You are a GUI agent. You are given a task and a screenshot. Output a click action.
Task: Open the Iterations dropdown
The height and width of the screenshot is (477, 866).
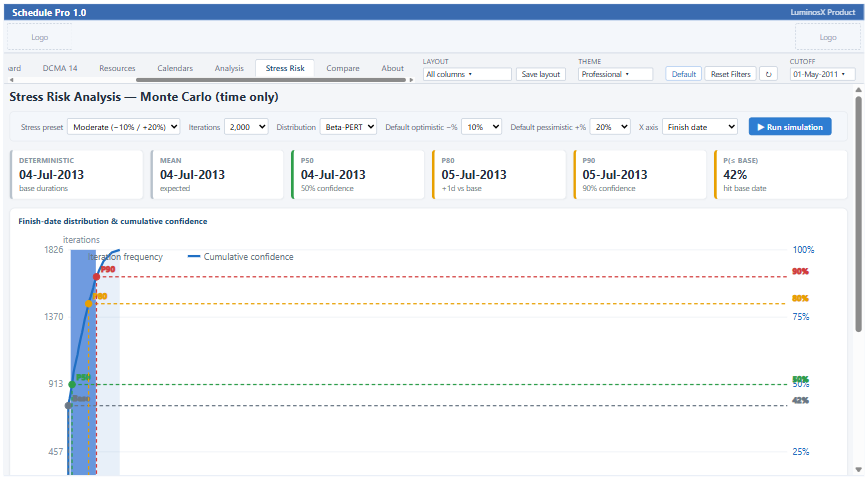pos(246,127)
